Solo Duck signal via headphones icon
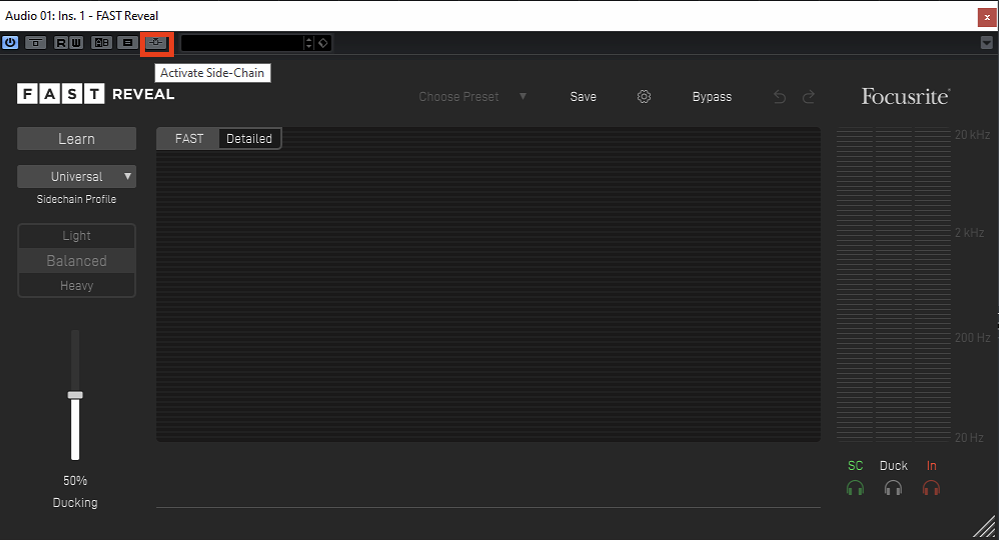 (893, 488)
